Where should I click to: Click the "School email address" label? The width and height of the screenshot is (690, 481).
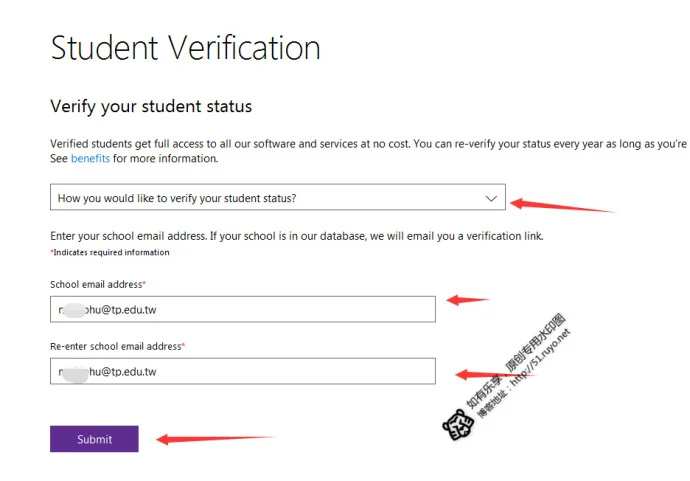pos(97,285)
